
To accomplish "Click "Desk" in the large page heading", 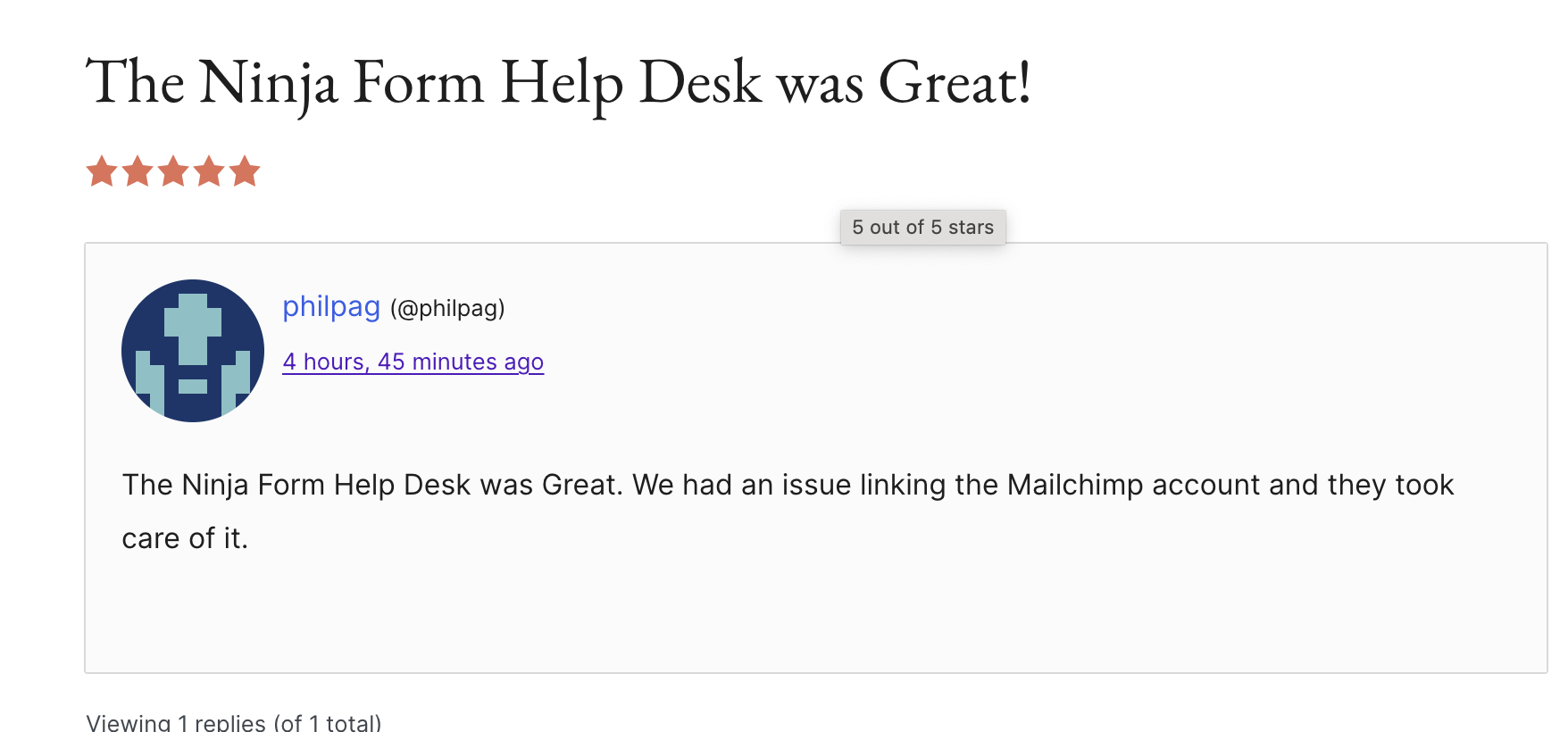I will click(x=700, y=83).
